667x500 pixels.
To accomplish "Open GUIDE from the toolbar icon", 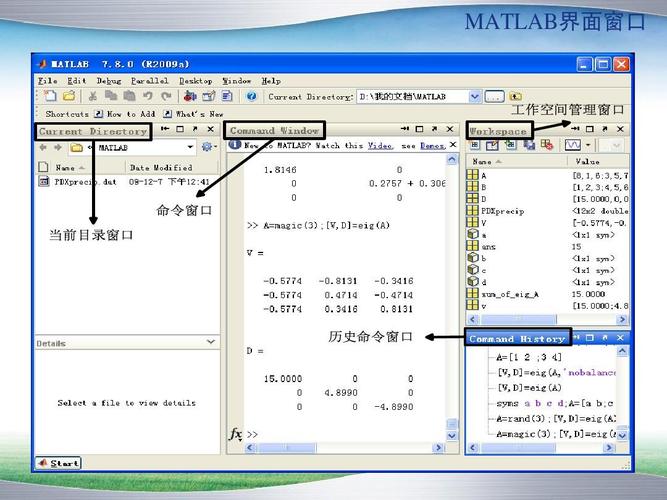I will 208,97.
